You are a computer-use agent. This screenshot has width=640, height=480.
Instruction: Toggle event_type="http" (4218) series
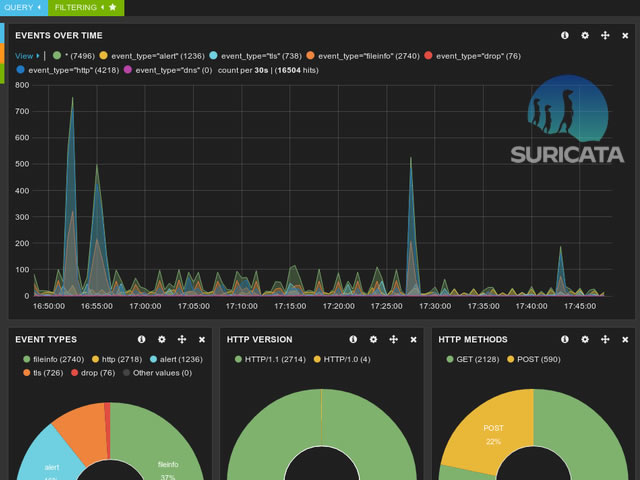(x=68, y=70)
